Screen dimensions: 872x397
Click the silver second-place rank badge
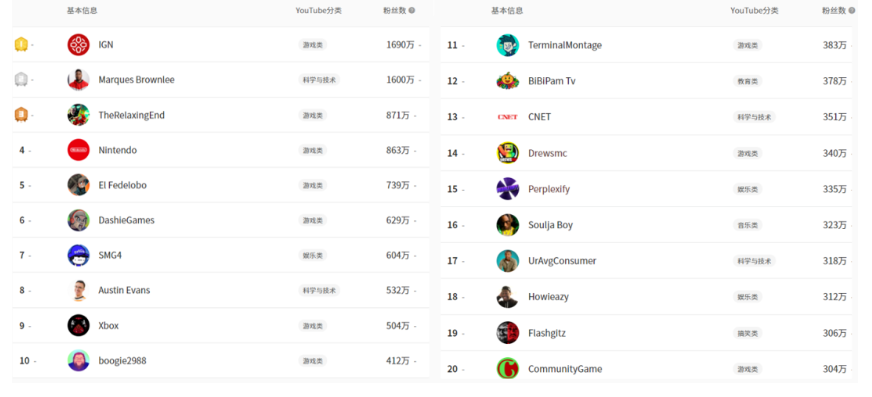(21, 80)
